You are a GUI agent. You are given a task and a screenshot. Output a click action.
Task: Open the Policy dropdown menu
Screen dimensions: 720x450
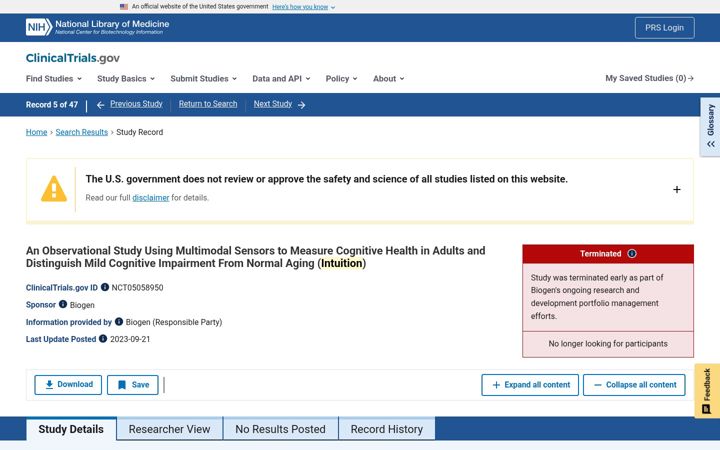[341, 79]
